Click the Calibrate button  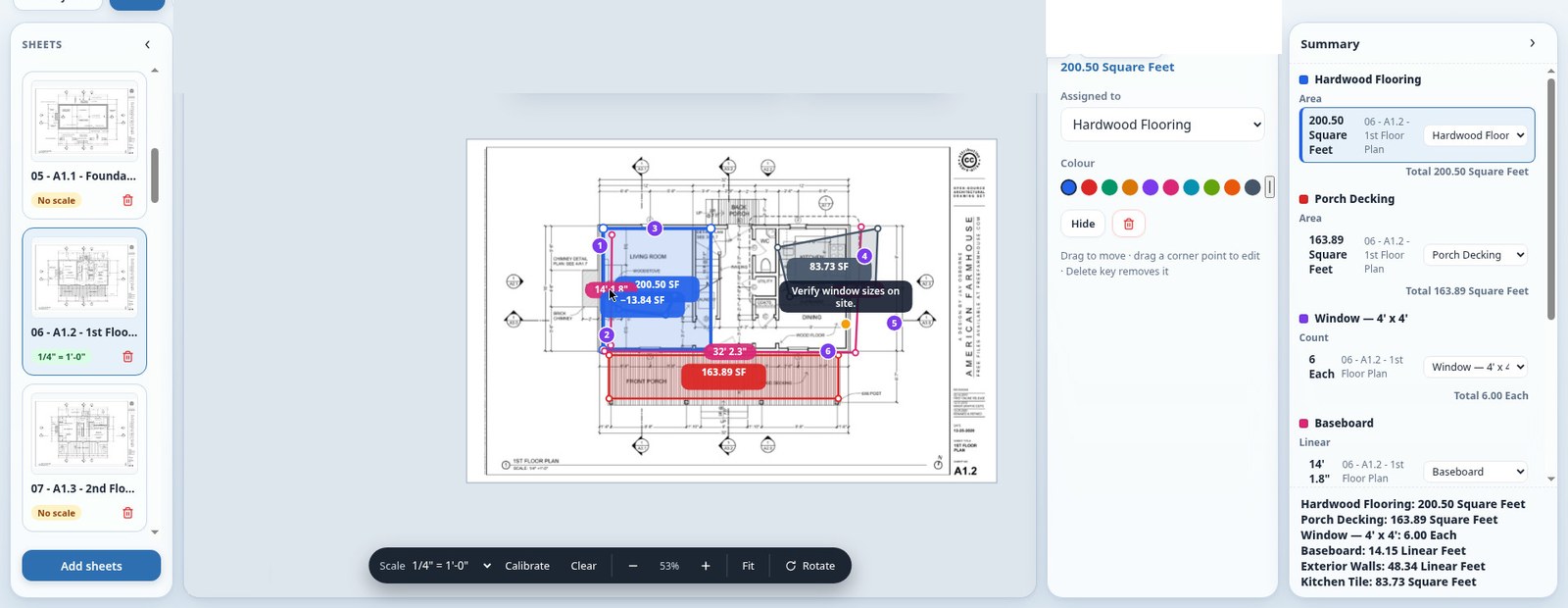pos(527,566)
